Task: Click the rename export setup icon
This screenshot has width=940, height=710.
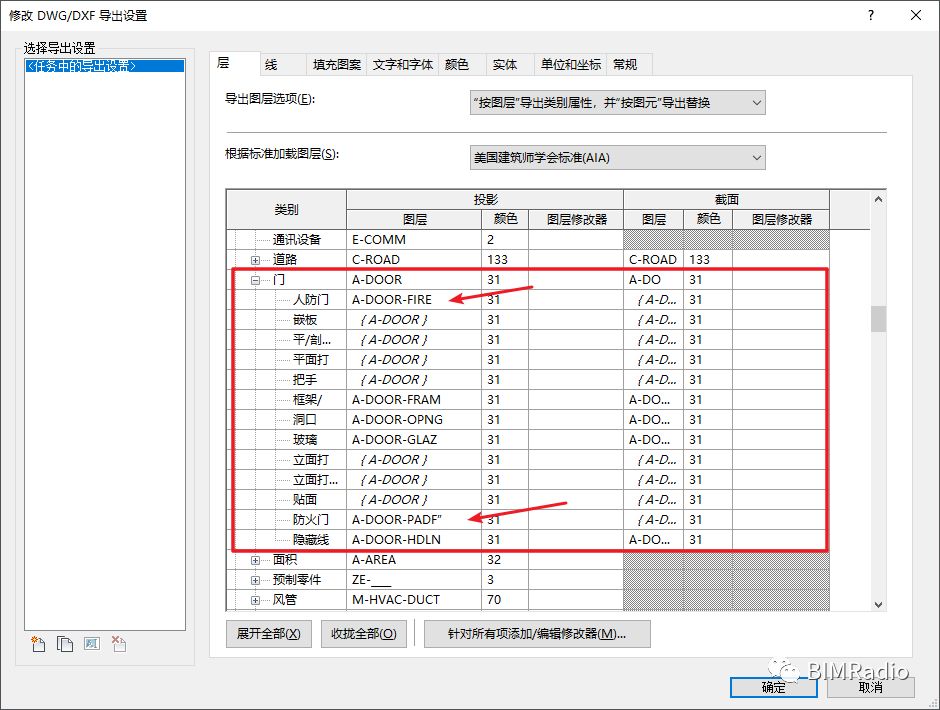Action: 92,644
